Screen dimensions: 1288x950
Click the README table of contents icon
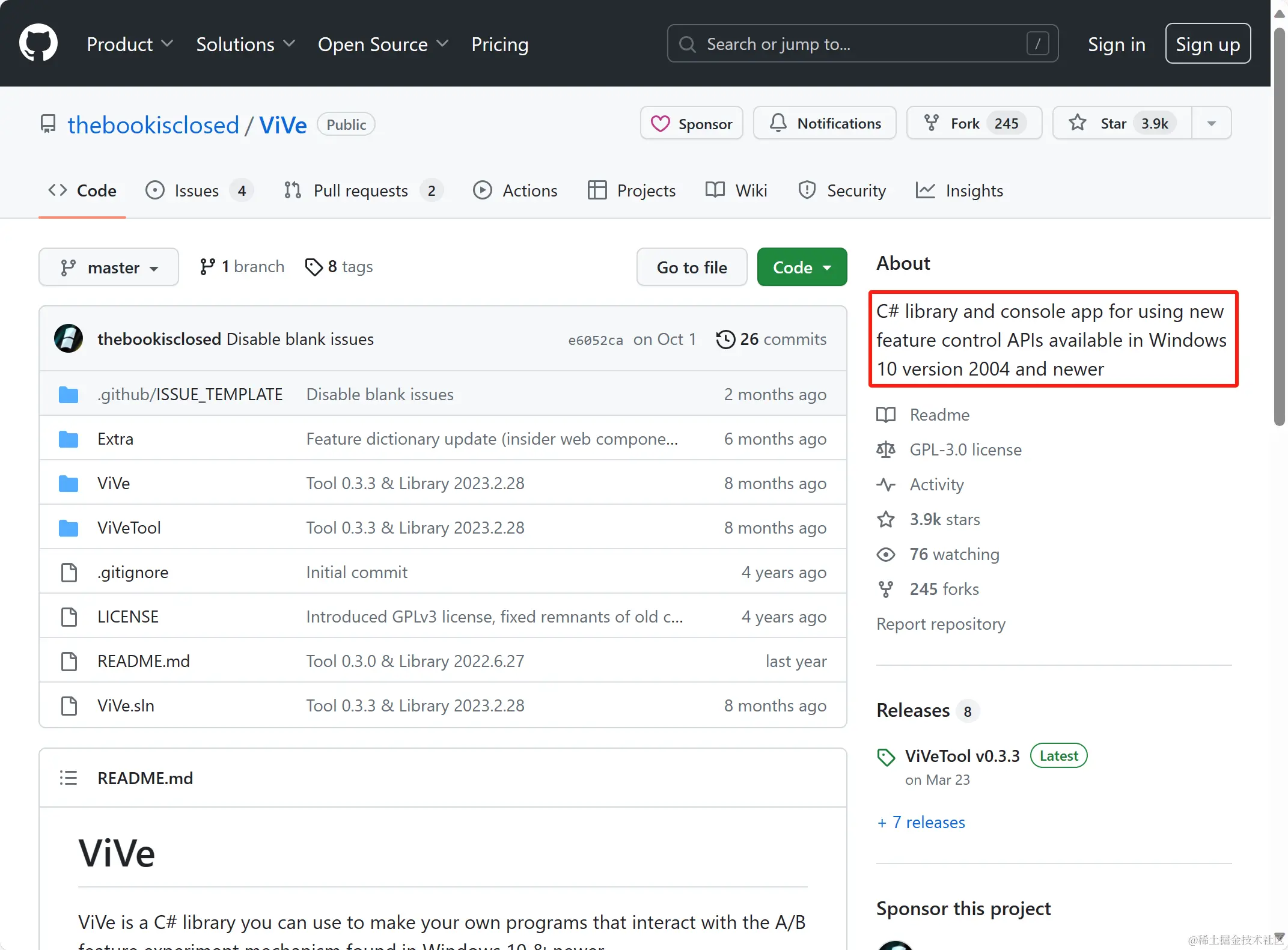click(x=69, y=778)
